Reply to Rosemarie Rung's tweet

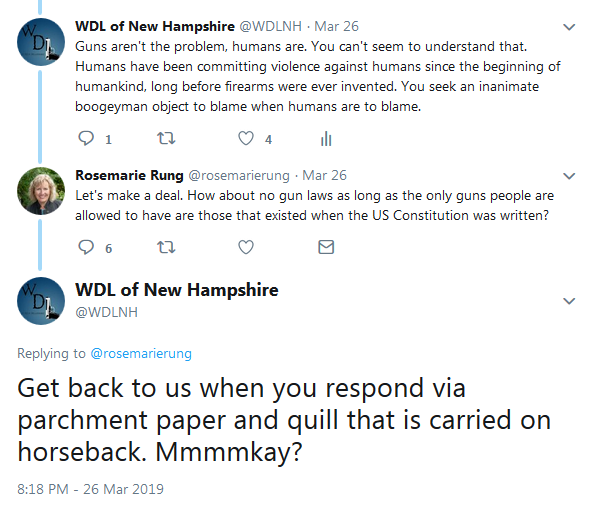86,247
